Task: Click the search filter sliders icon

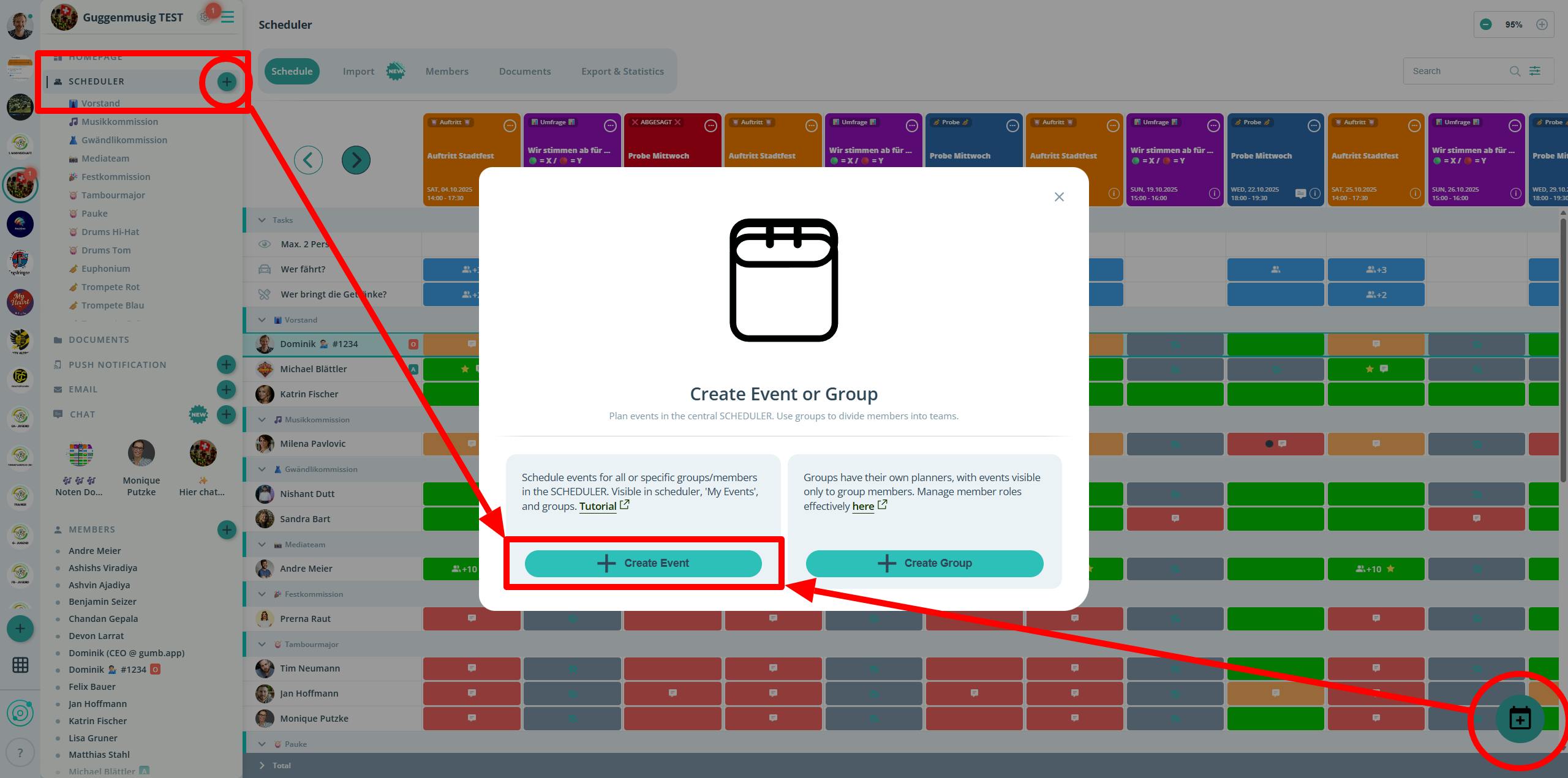Action: 1535,71
